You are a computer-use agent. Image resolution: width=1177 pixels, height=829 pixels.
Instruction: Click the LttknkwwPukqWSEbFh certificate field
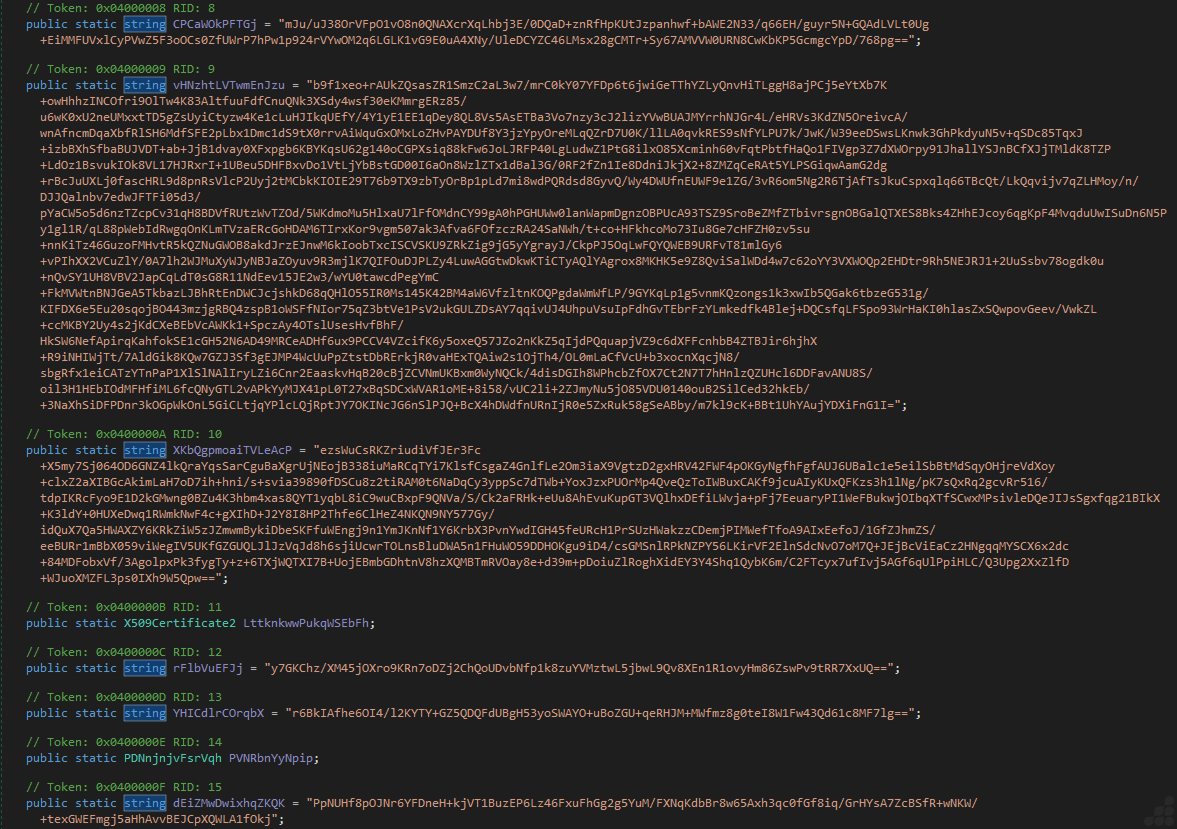point(308,623)
